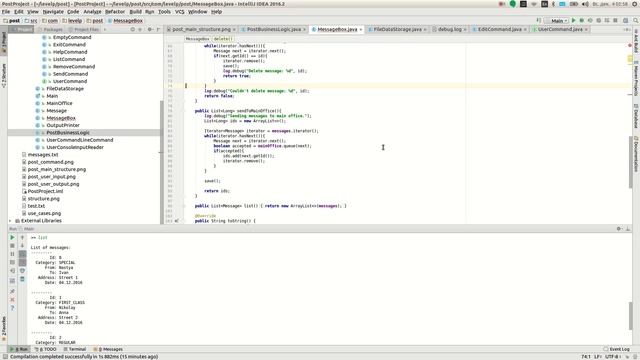Close the Run tab with the red X icon
640x360 pixels.
point(12,300)
